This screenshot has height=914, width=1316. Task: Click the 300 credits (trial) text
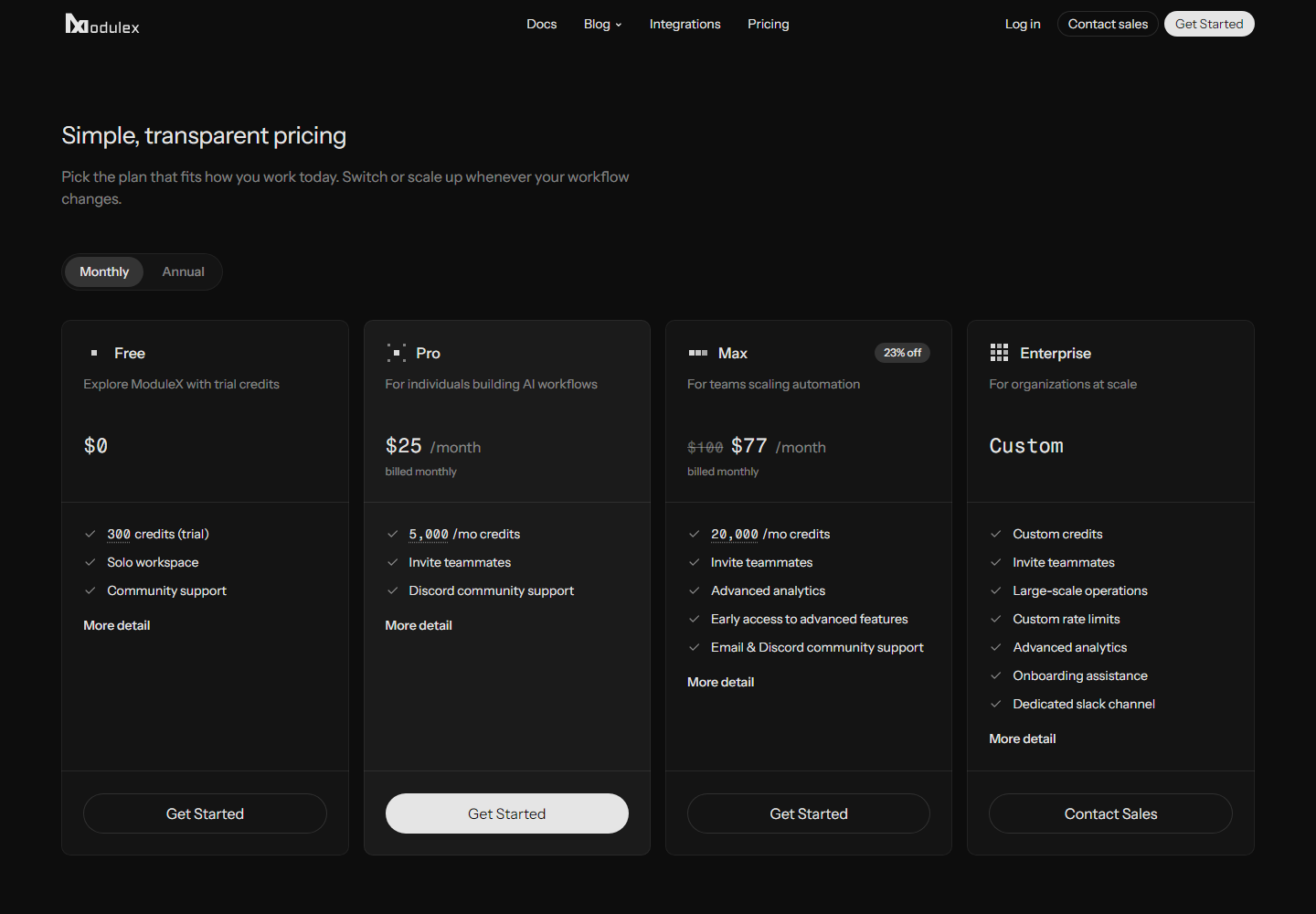[158, 534]
